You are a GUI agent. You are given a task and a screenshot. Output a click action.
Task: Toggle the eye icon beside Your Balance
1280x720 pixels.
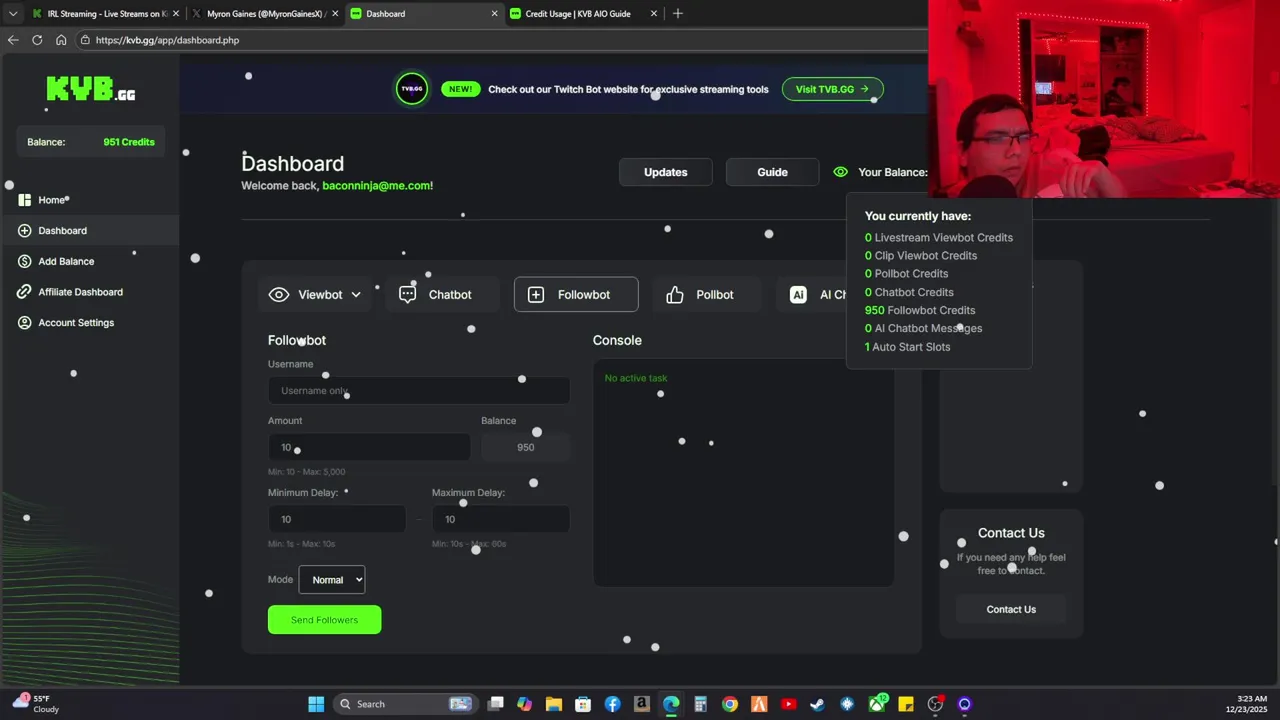click(x=840, y=172)
